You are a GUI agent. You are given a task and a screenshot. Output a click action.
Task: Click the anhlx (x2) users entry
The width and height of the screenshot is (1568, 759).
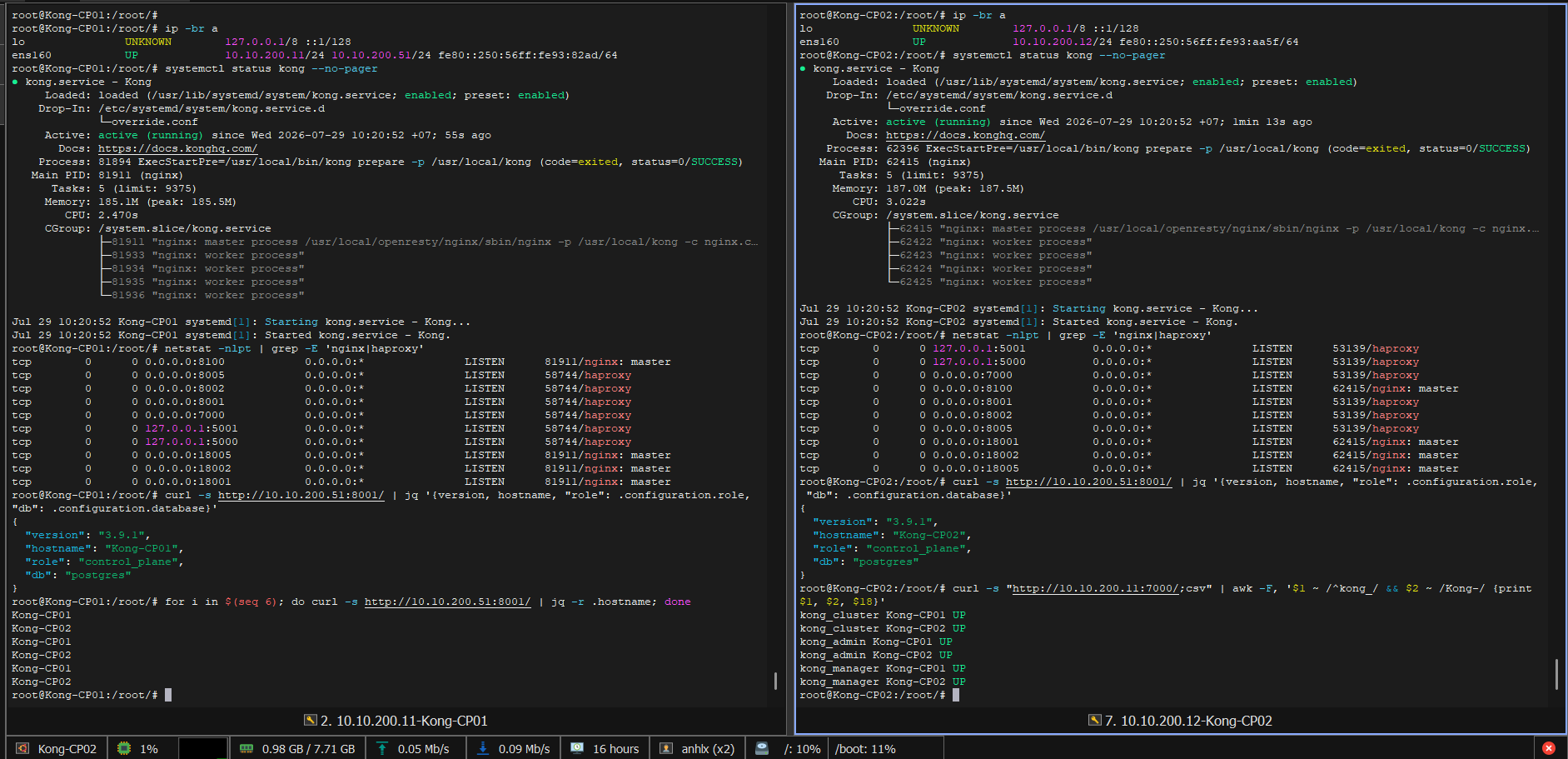point(708,749)
